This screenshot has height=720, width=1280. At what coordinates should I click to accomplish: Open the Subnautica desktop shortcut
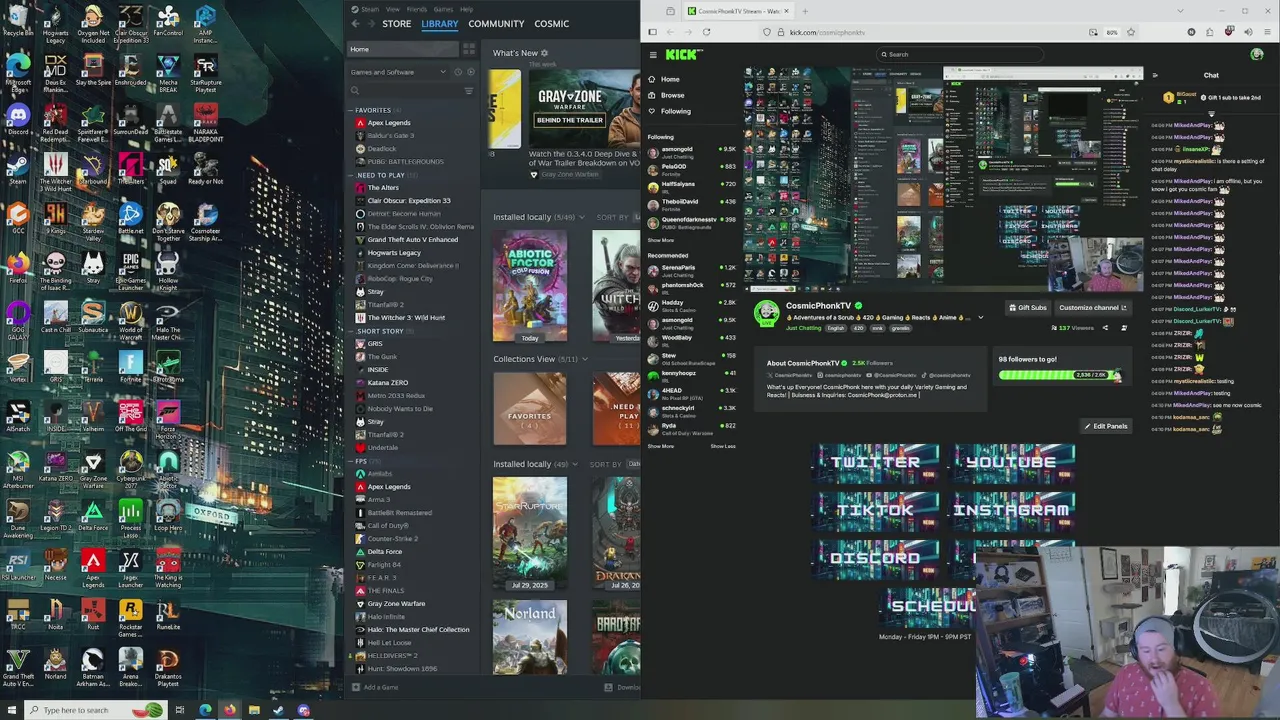pyautogui.click(x=93, y=318)
